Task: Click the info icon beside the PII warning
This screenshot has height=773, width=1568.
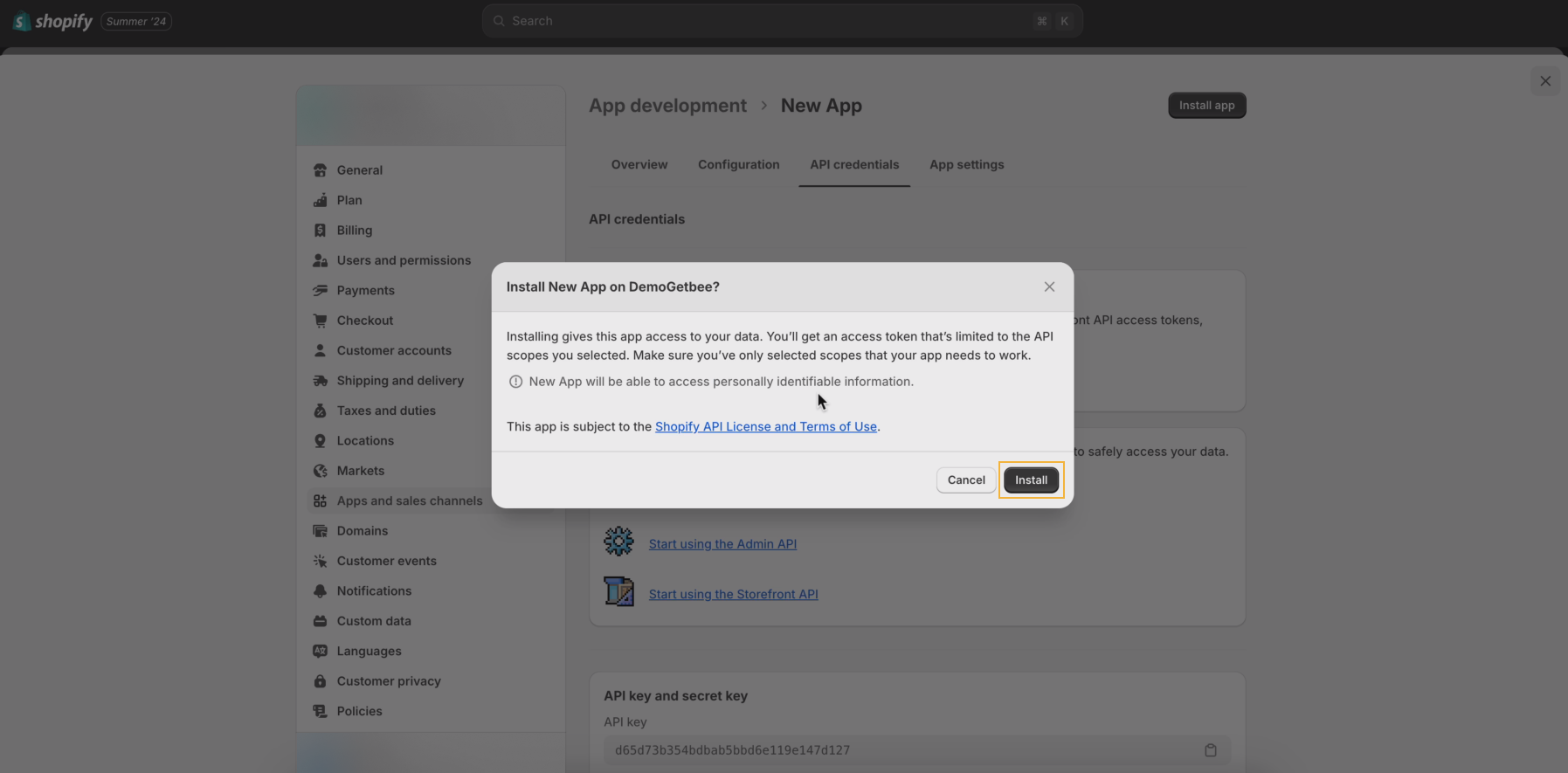Action: 515,382
